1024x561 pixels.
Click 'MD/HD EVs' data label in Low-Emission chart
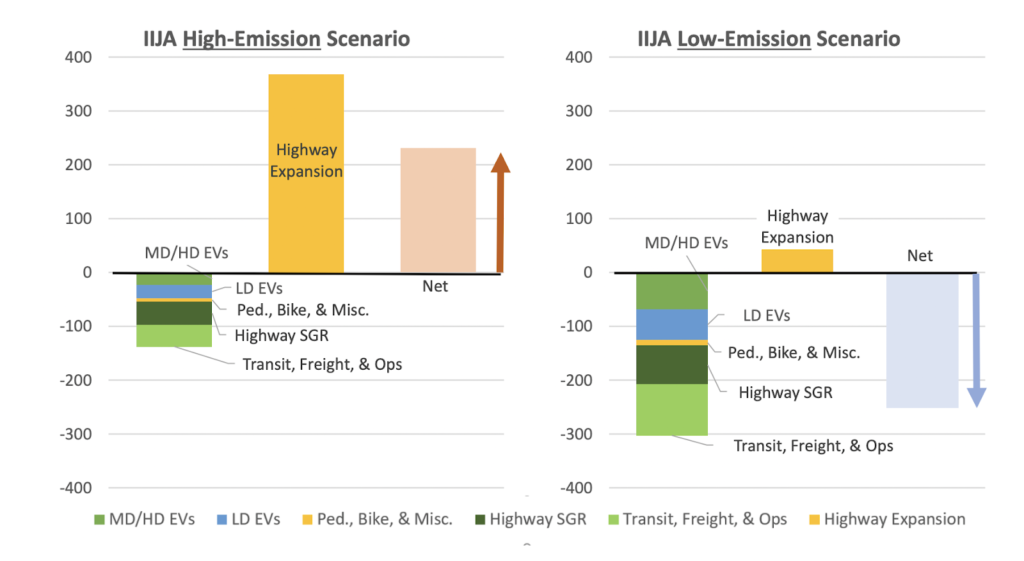pos(686,243)
